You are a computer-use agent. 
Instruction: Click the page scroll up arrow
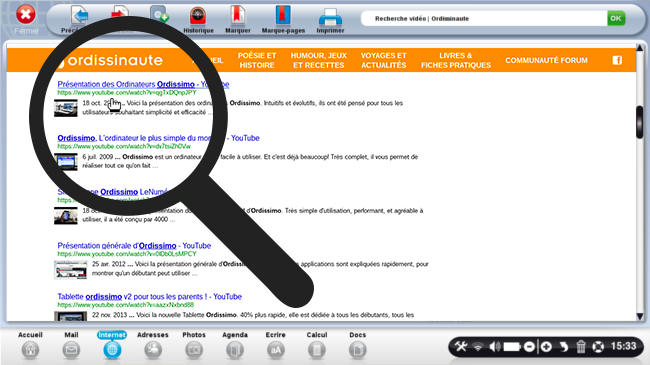click(640, 48)
